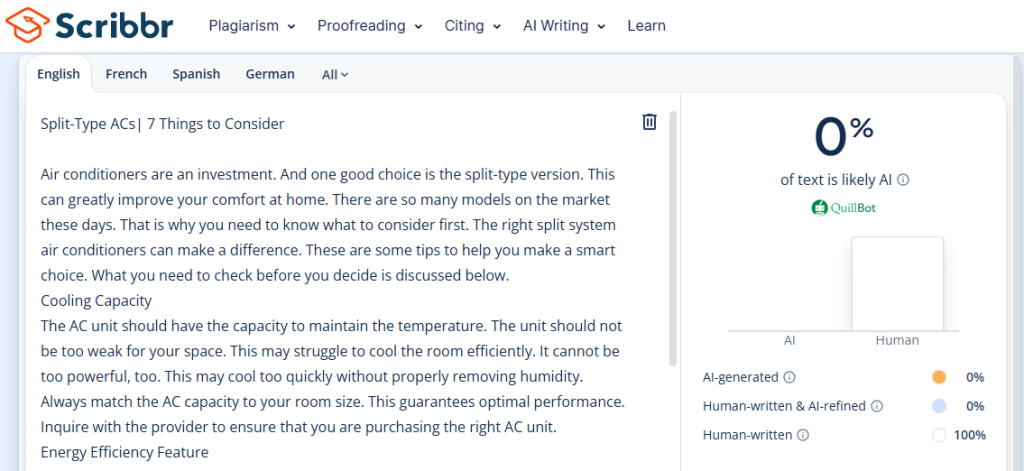Click the text area scrollbar

(x=673, y=240)
